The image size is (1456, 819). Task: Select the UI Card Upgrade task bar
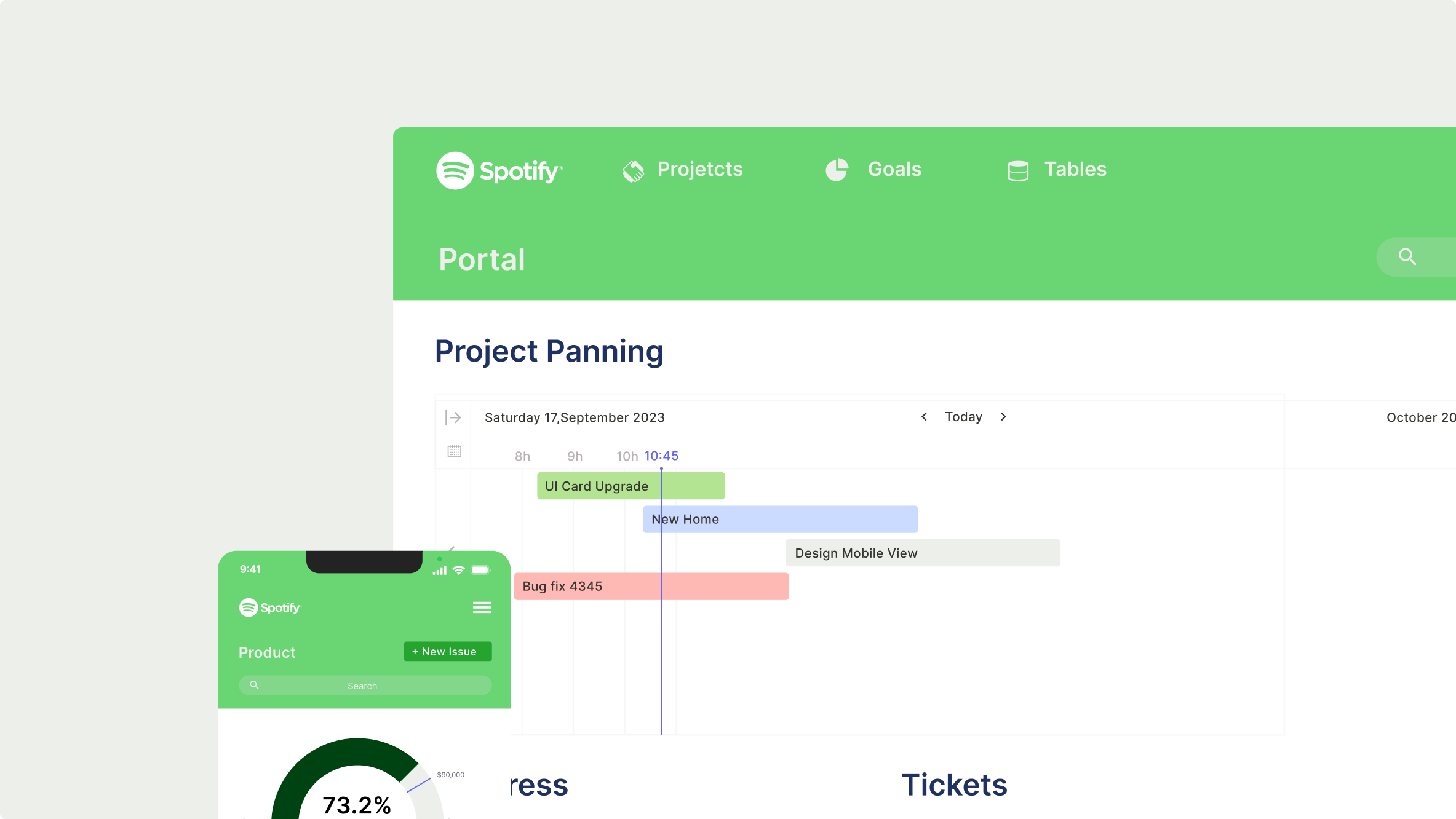631,486
